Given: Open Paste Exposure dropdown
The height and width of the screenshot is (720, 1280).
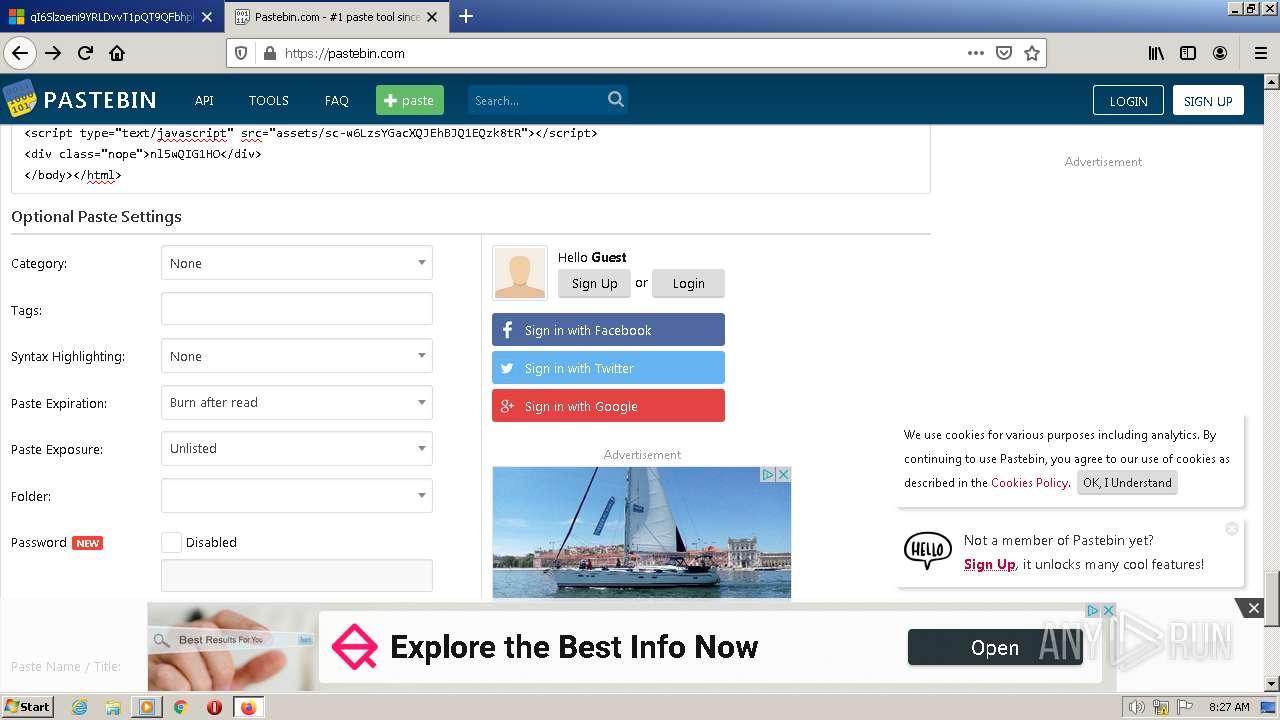Looking at the screenshot, I should [x=297, y=448].
